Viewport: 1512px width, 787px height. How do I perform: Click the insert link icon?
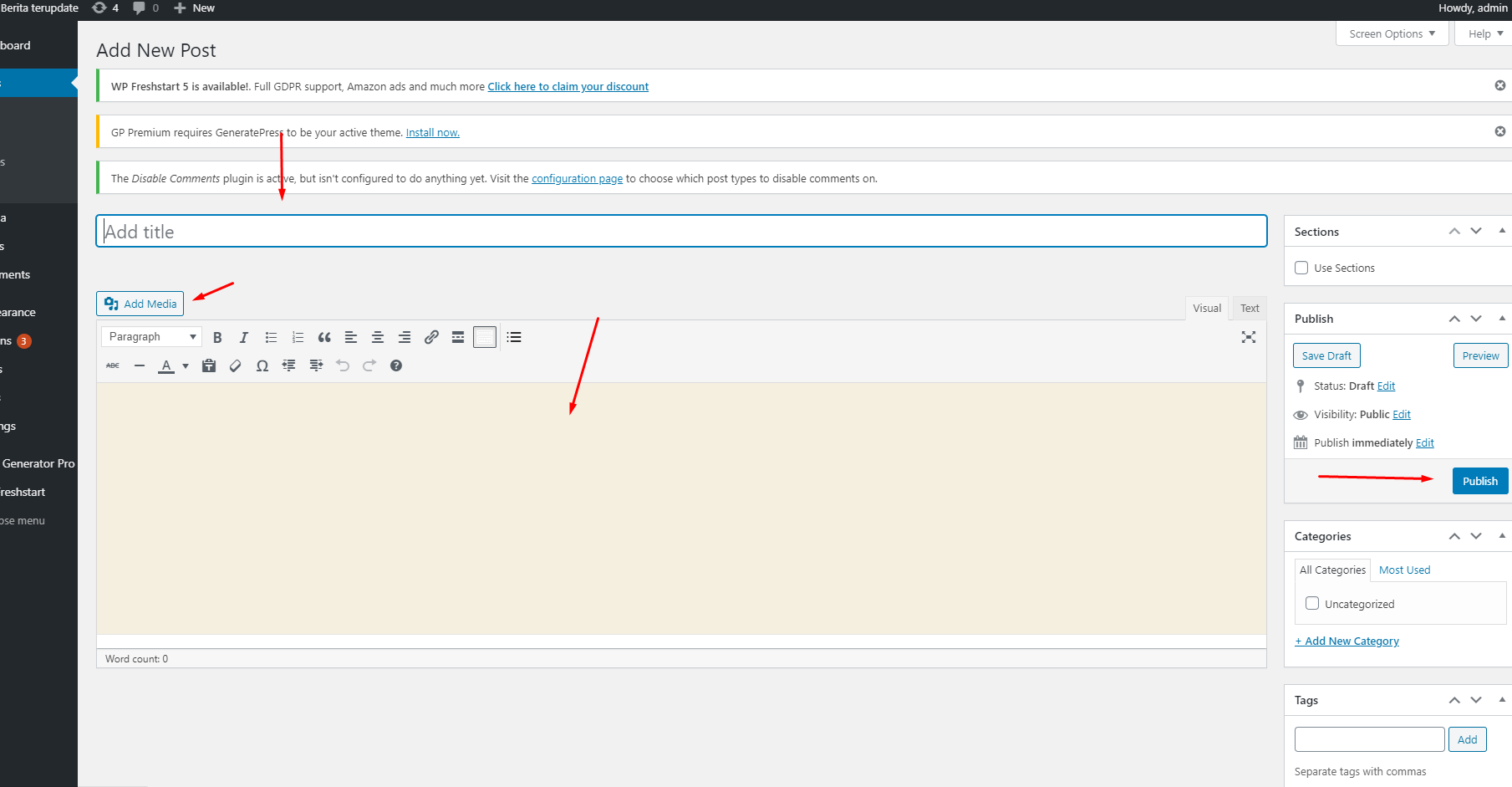(x=431, y=337)
